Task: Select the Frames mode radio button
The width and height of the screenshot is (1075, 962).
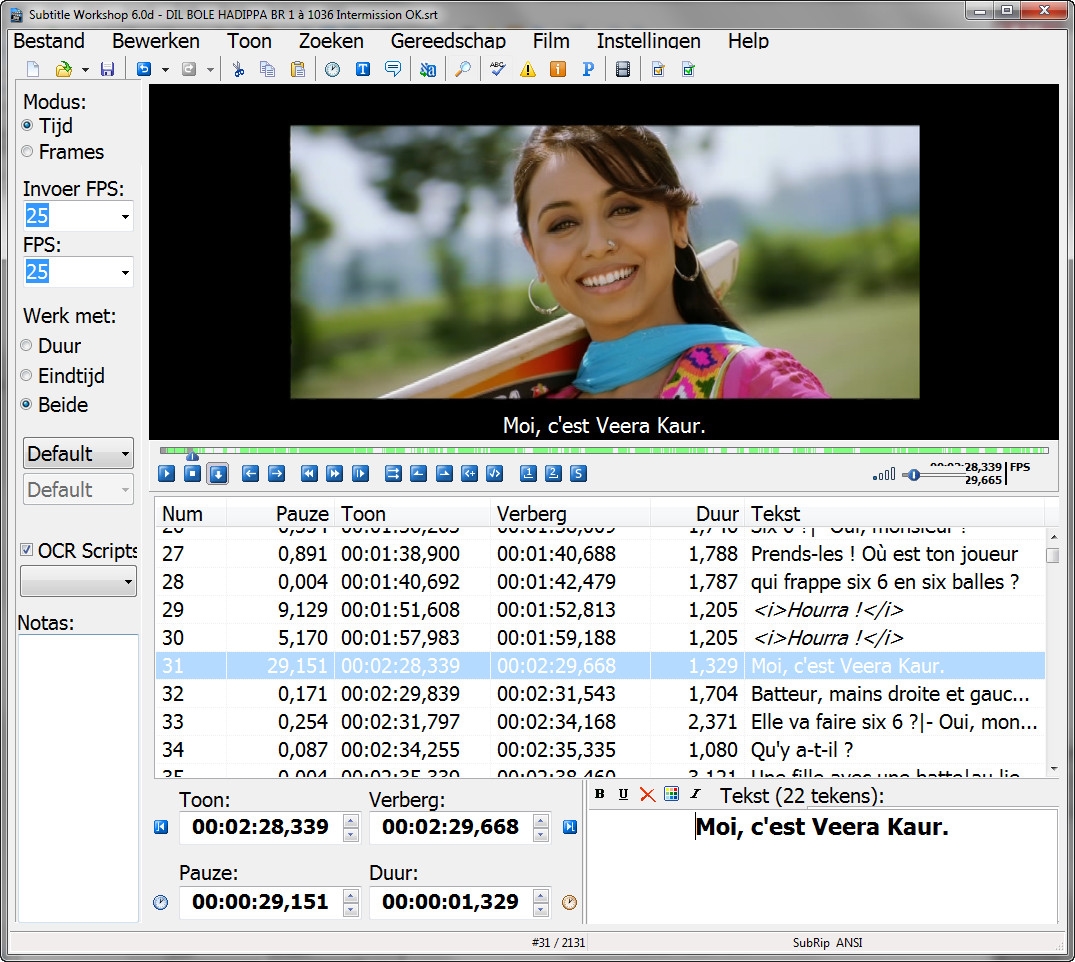Action: click(28, 152)
